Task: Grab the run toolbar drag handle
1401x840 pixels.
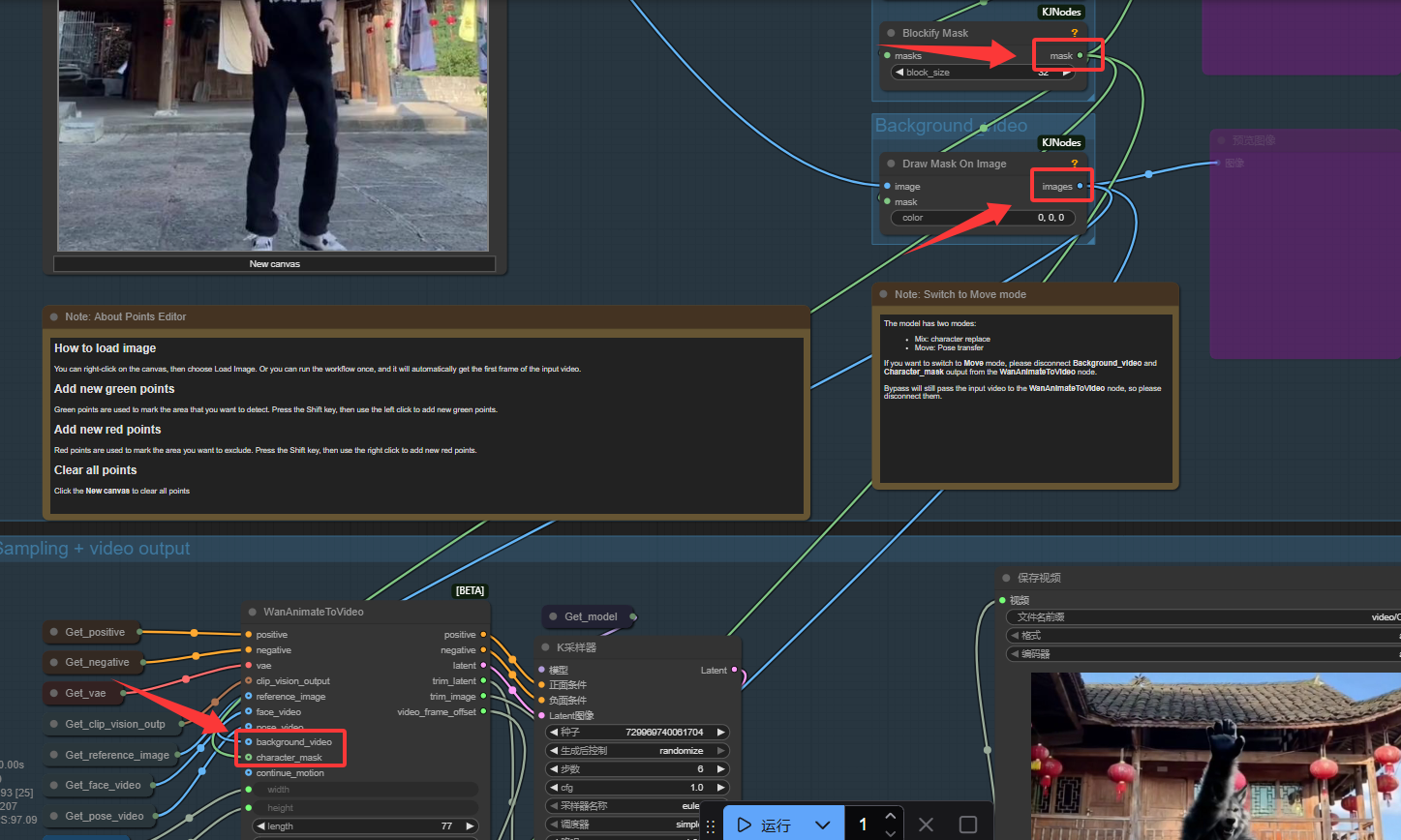Action: [710, 825]
